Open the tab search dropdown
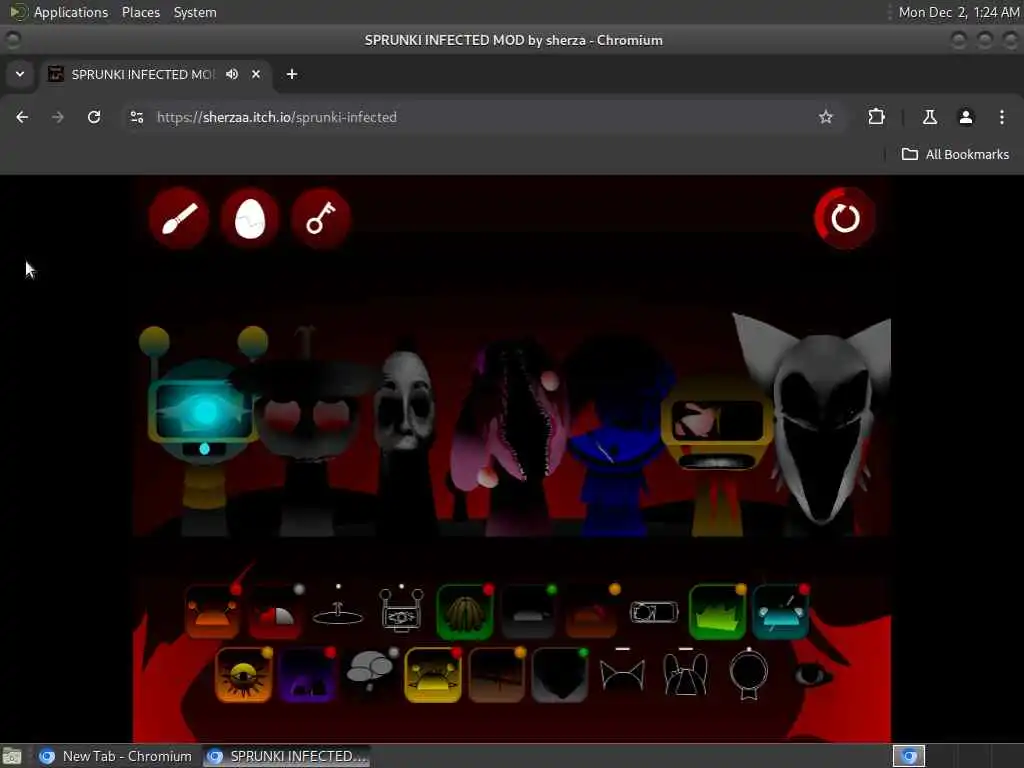The image size is (1024, 768). 20,74
